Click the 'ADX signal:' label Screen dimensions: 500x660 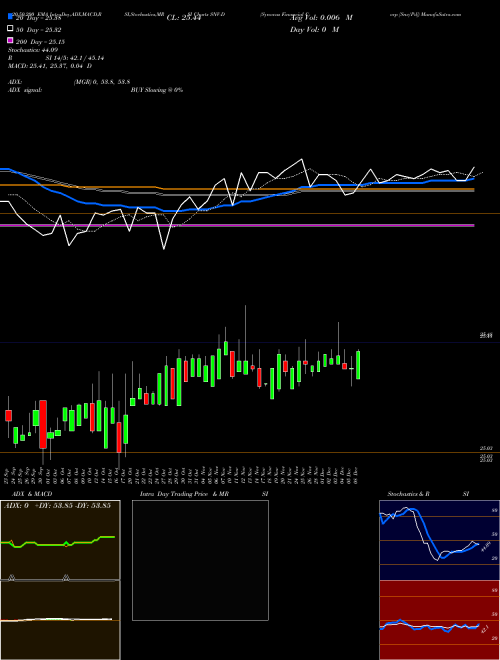[x=25, y=90]
